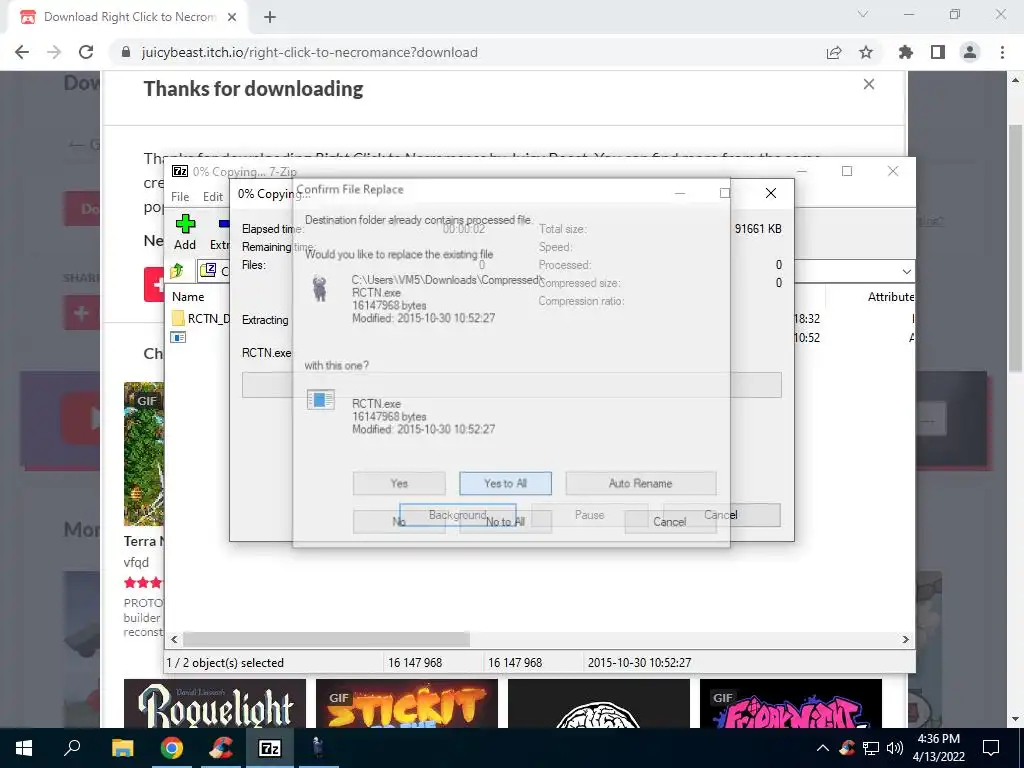Go up one folder in 7-Zip
This screenshot has height=768, width=1024.
click(x=178, y=270)
